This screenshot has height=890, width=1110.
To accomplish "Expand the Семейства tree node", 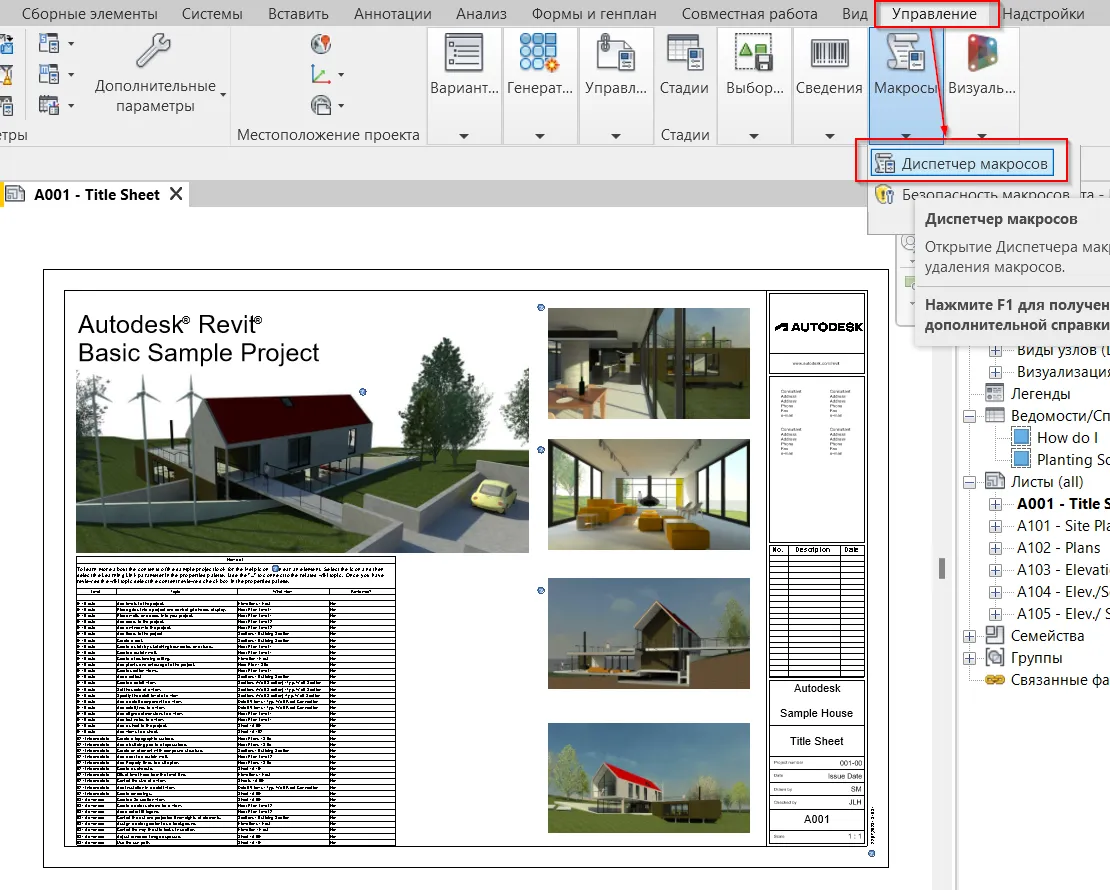I will pyautogui.click(x=969, y=636).
